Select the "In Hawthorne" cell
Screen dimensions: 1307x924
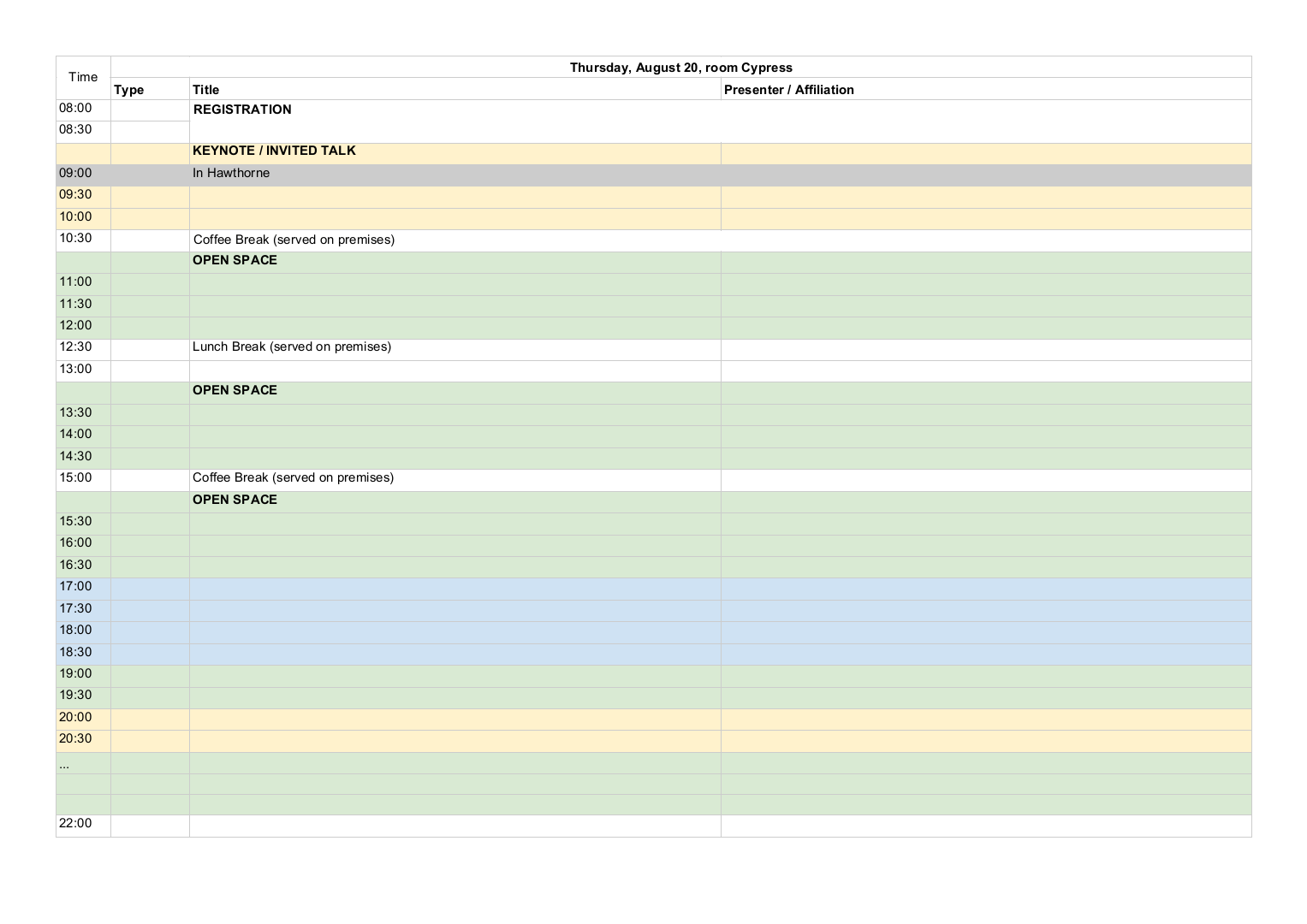[231, 173]
